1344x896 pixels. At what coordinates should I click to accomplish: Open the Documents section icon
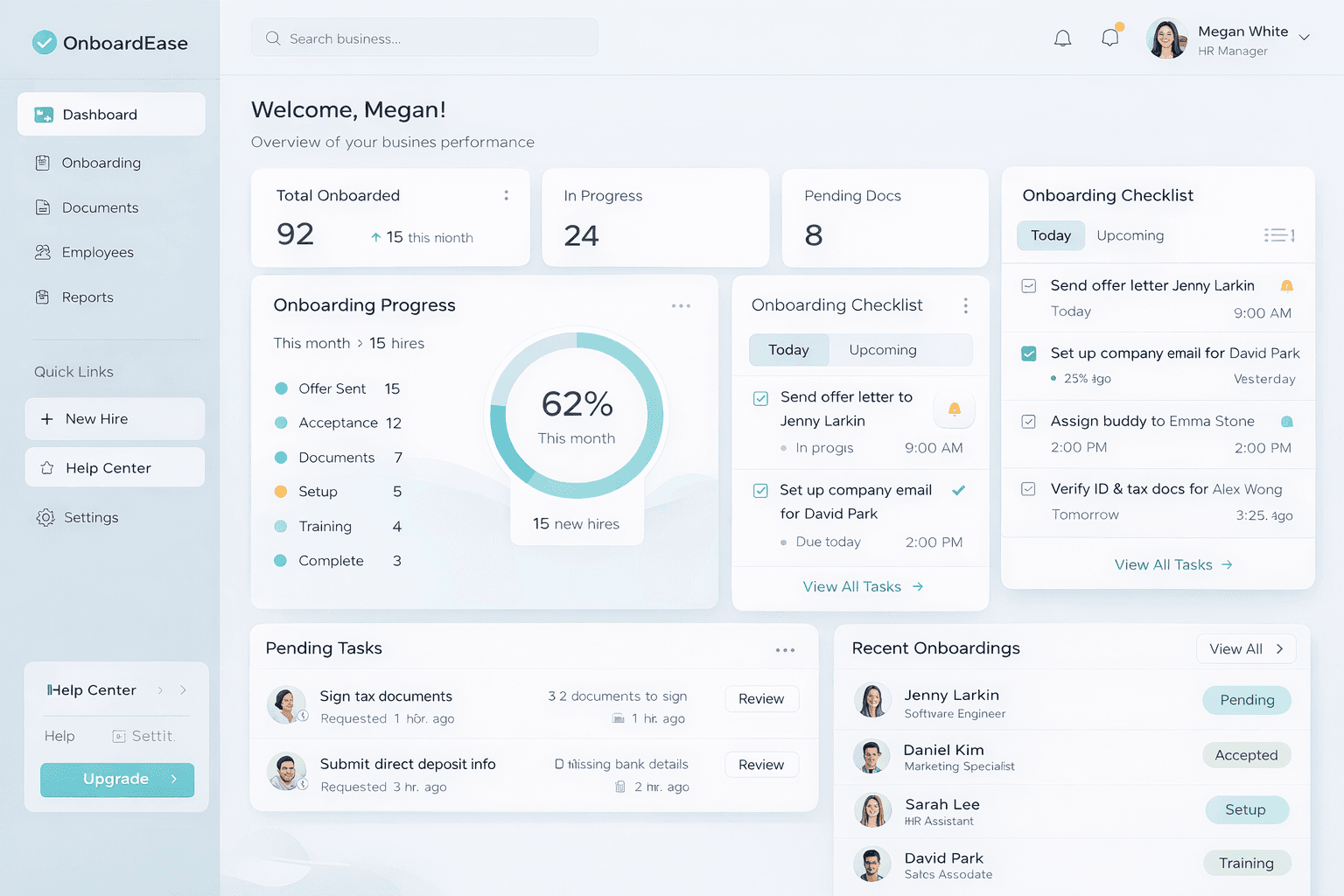[x=44, y=207]
